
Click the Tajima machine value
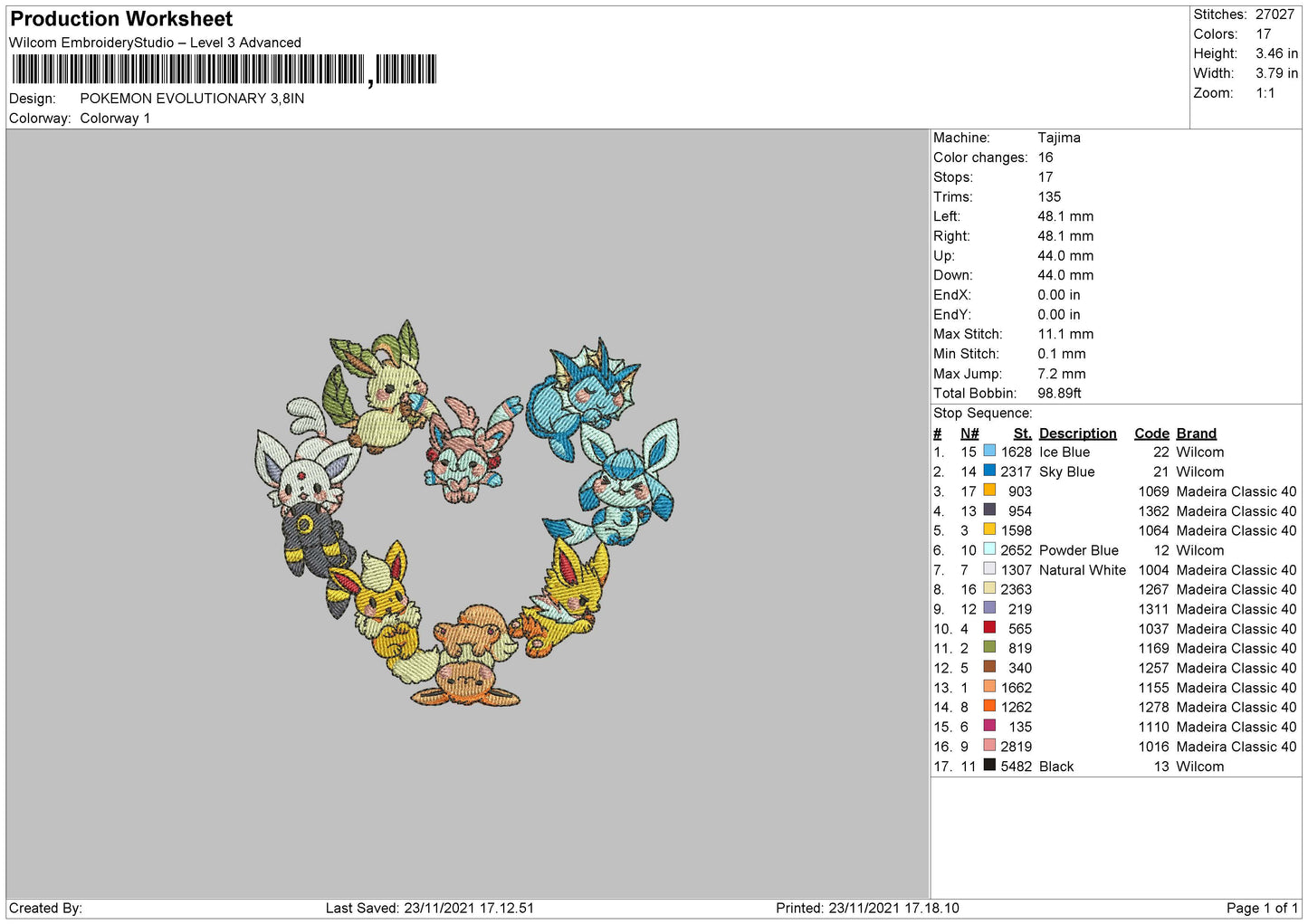click(1058, 138)
